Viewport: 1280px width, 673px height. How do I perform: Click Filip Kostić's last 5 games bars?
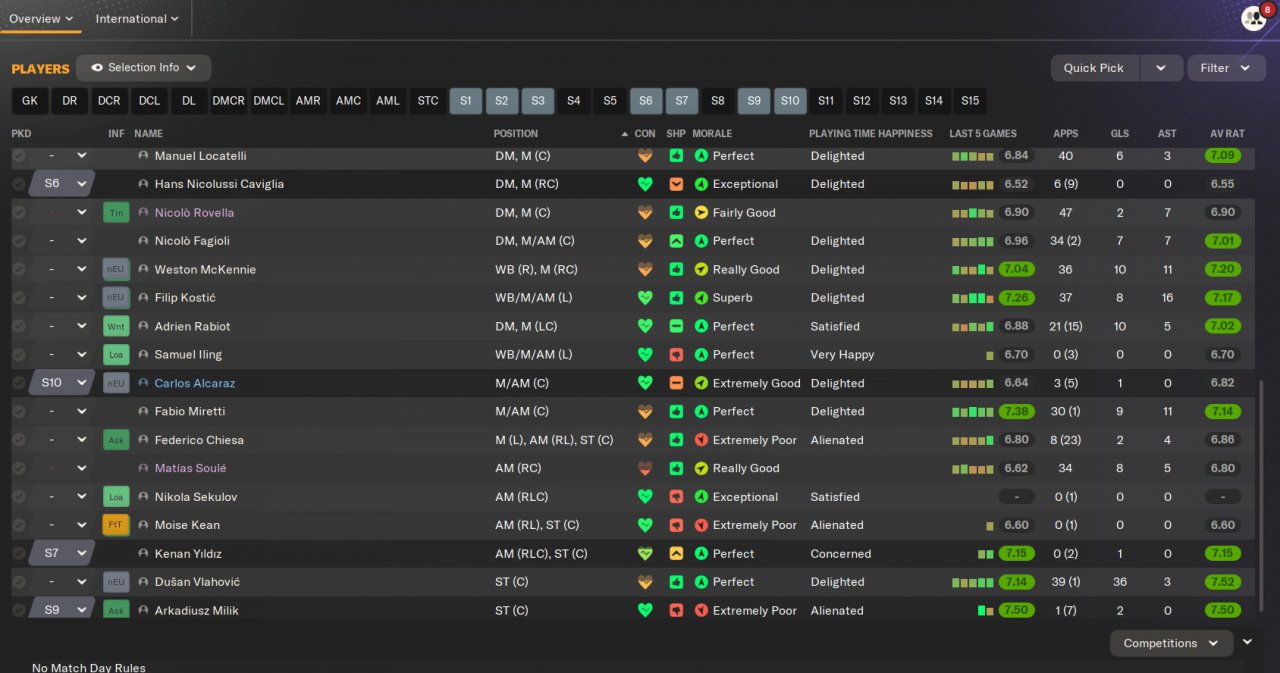[x=973, y=298]
